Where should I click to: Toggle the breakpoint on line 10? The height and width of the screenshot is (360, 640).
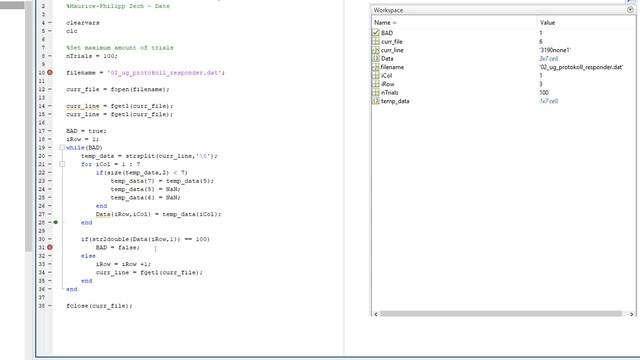[50, 72]
